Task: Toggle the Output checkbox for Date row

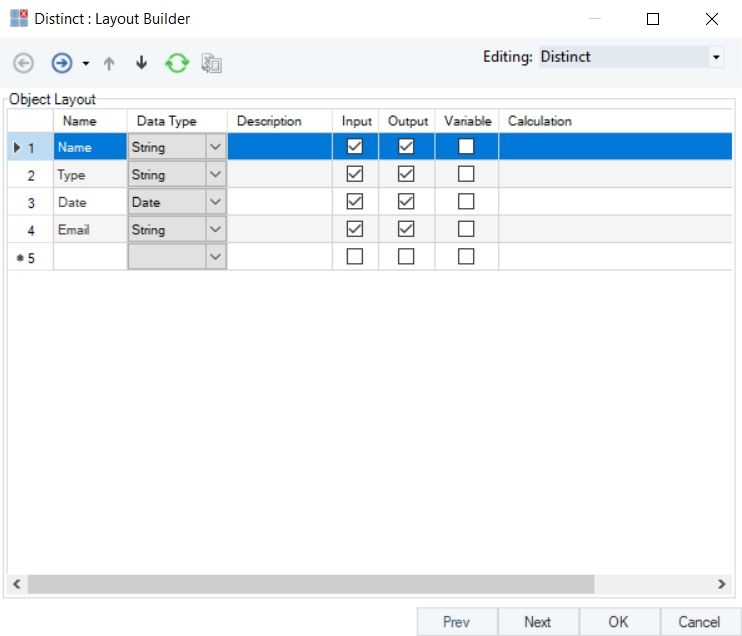Action: coord(406,202)
